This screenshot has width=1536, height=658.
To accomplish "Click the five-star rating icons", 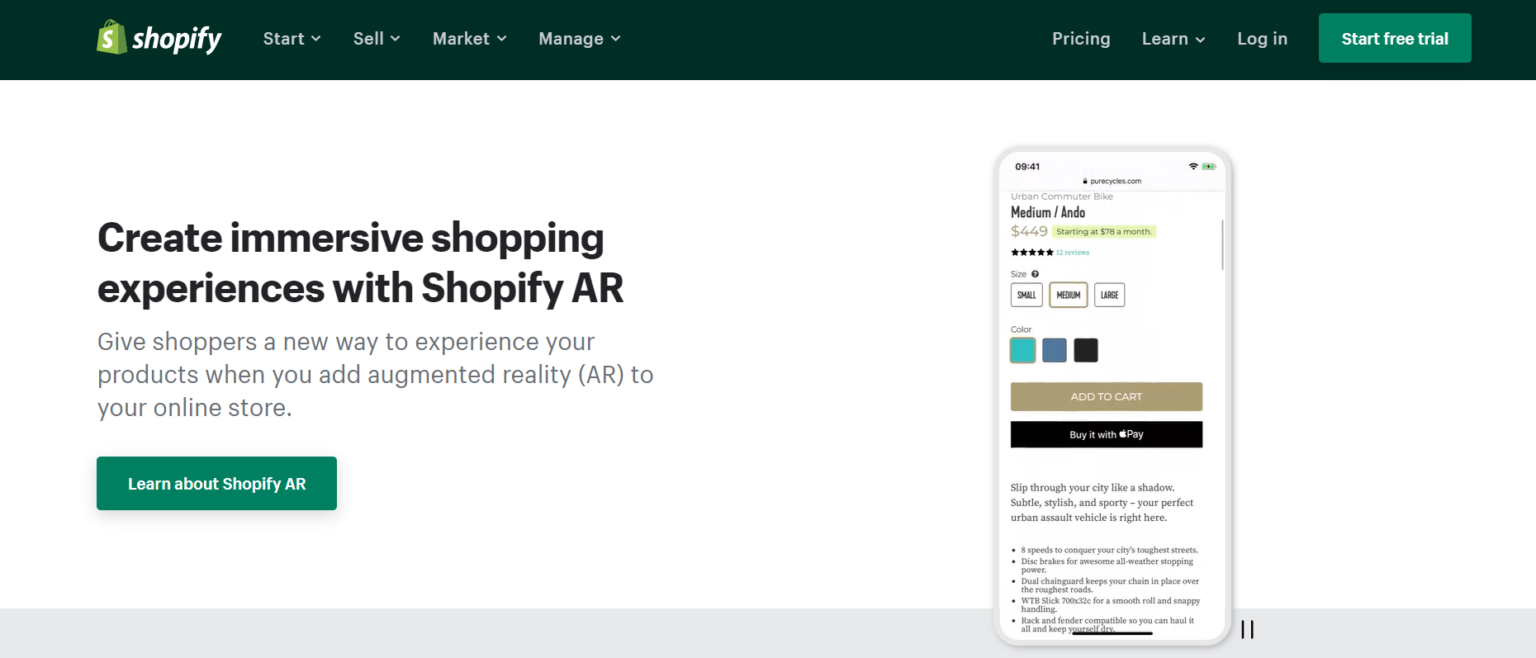I will click(1031, 252).
